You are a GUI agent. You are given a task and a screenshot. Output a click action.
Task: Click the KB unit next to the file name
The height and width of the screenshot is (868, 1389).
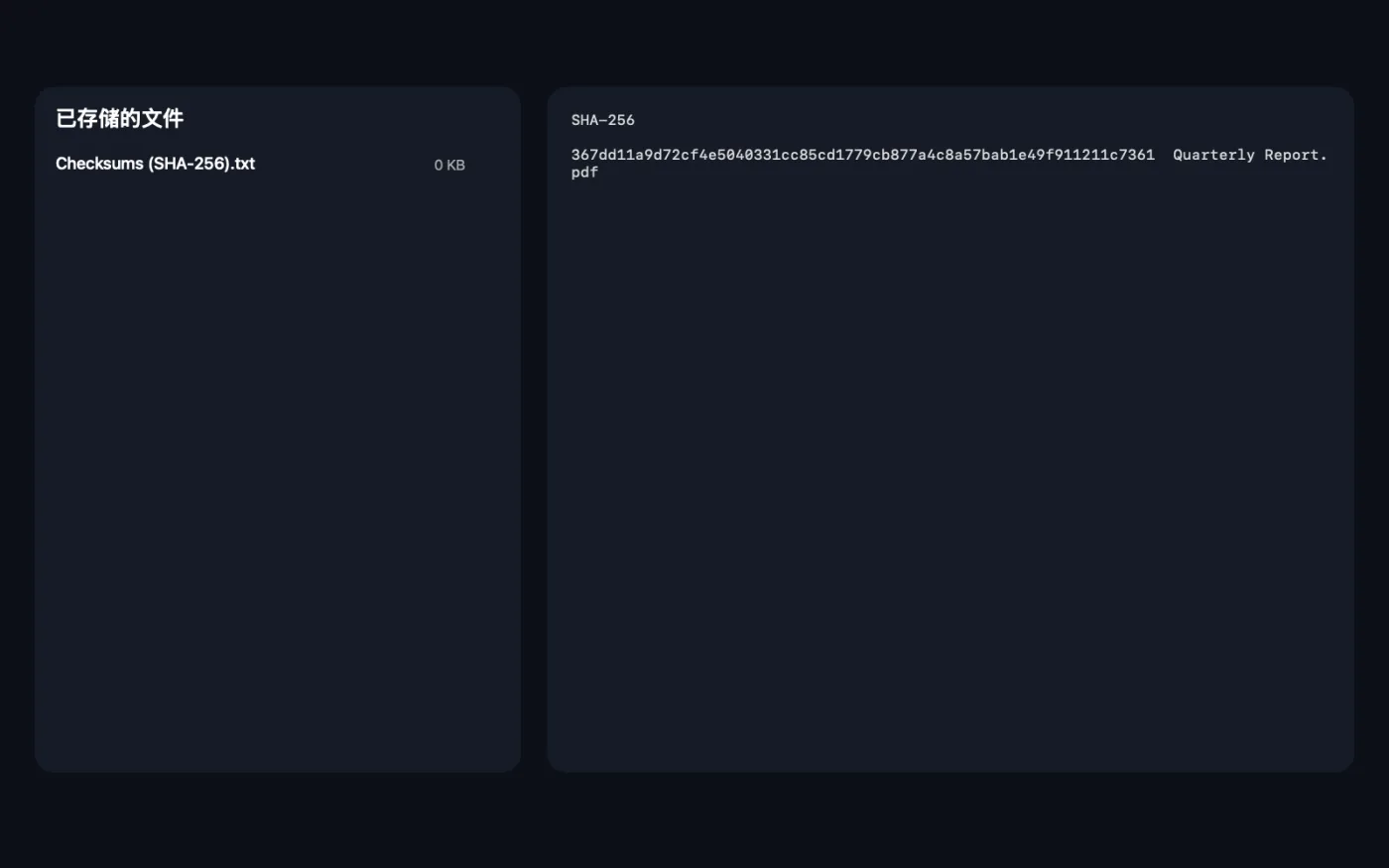455,166
